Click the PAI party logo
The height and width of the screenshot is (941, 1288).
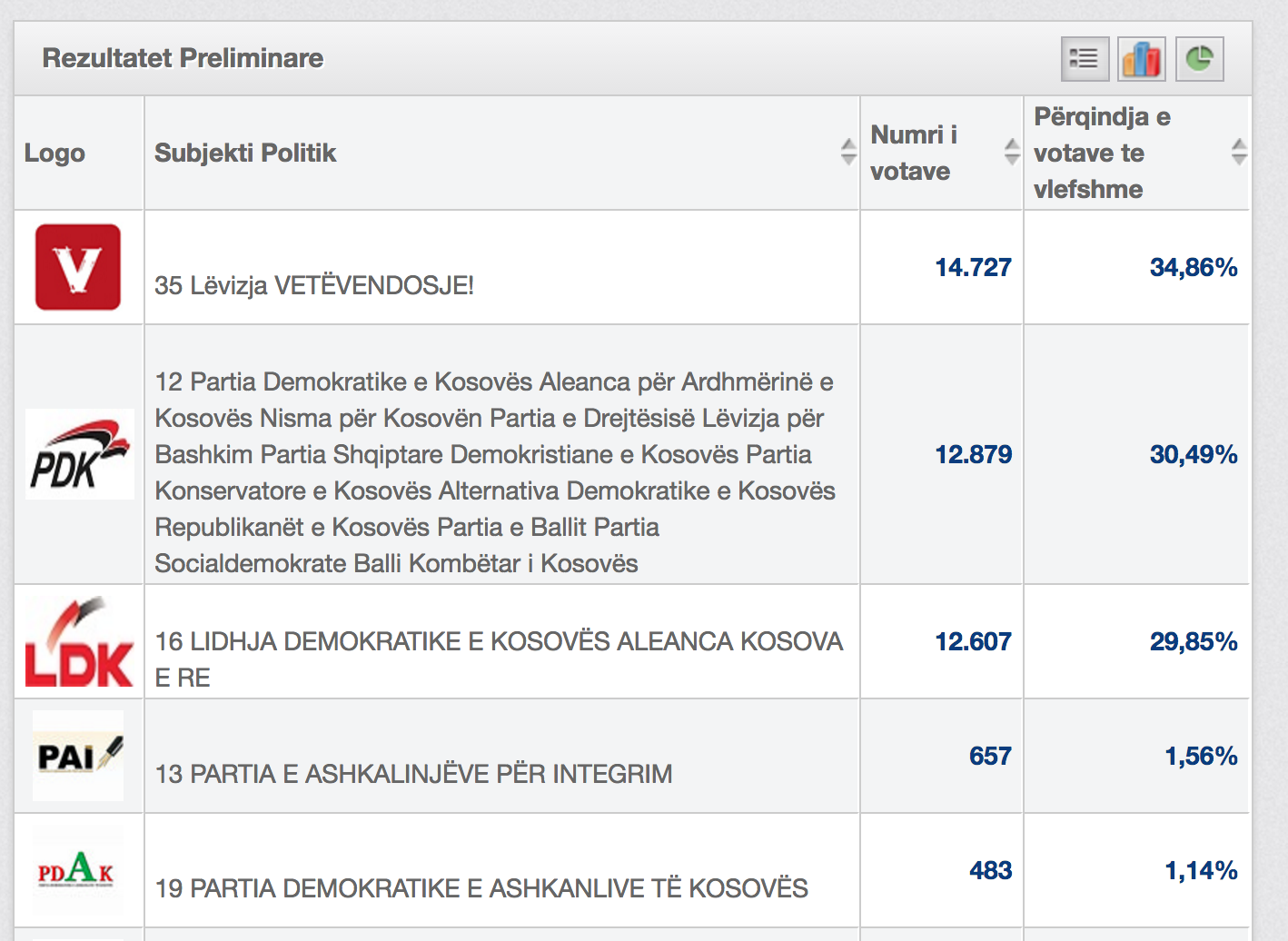[78, 756]
